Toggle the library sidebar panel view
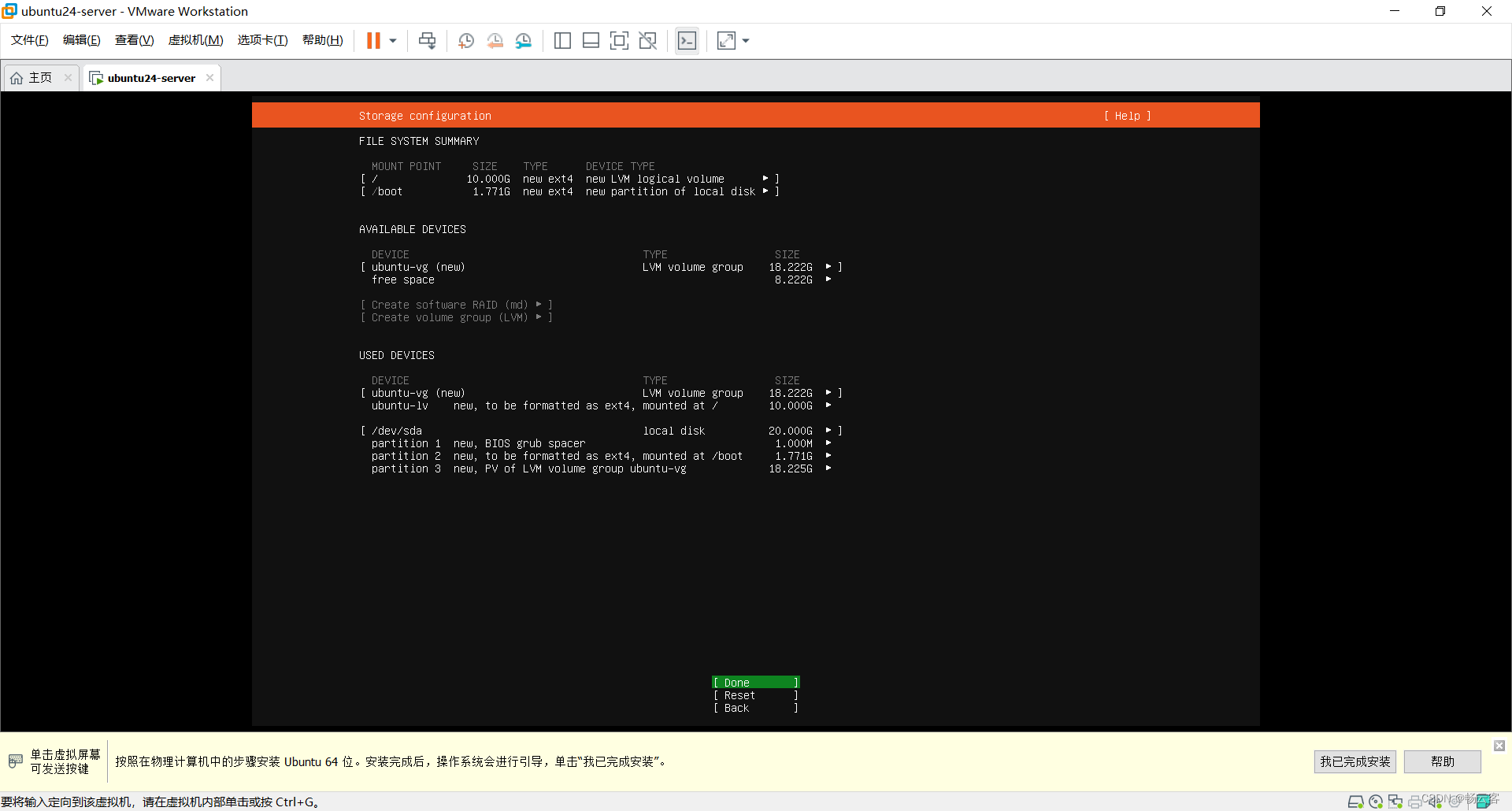 [562, 40]
